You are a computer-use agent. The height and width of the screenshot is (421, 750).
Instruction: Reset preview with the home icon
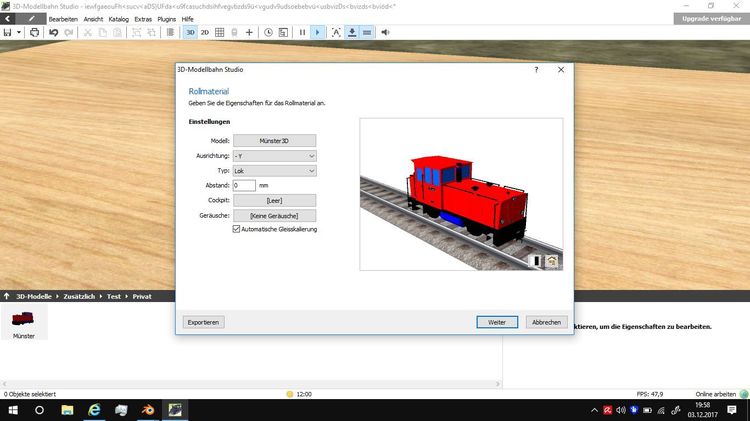click(x=551, y=261)
